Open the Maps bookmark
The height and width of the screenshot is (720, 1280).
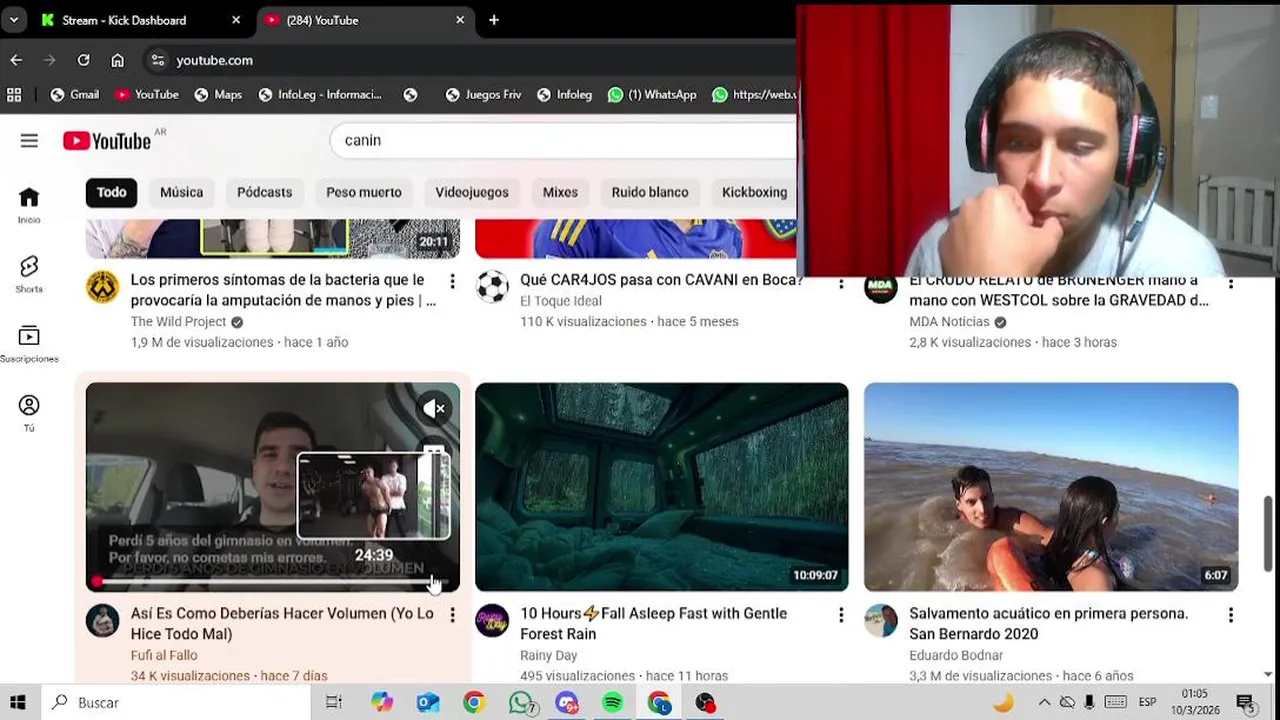pos(218,95)
